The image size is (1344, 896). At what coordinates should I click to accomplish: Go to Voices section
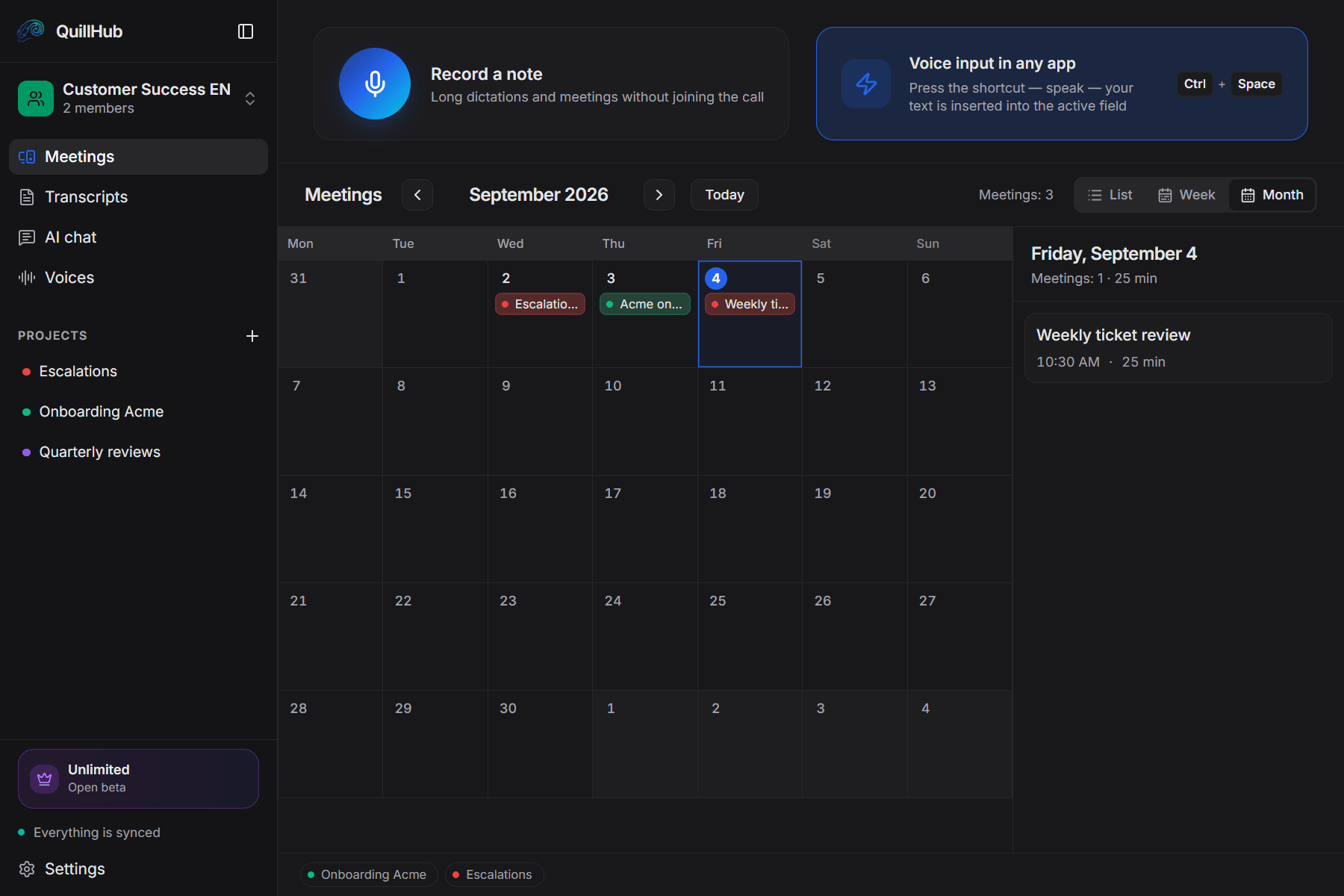pyautogui.click(x=138, y=278)
